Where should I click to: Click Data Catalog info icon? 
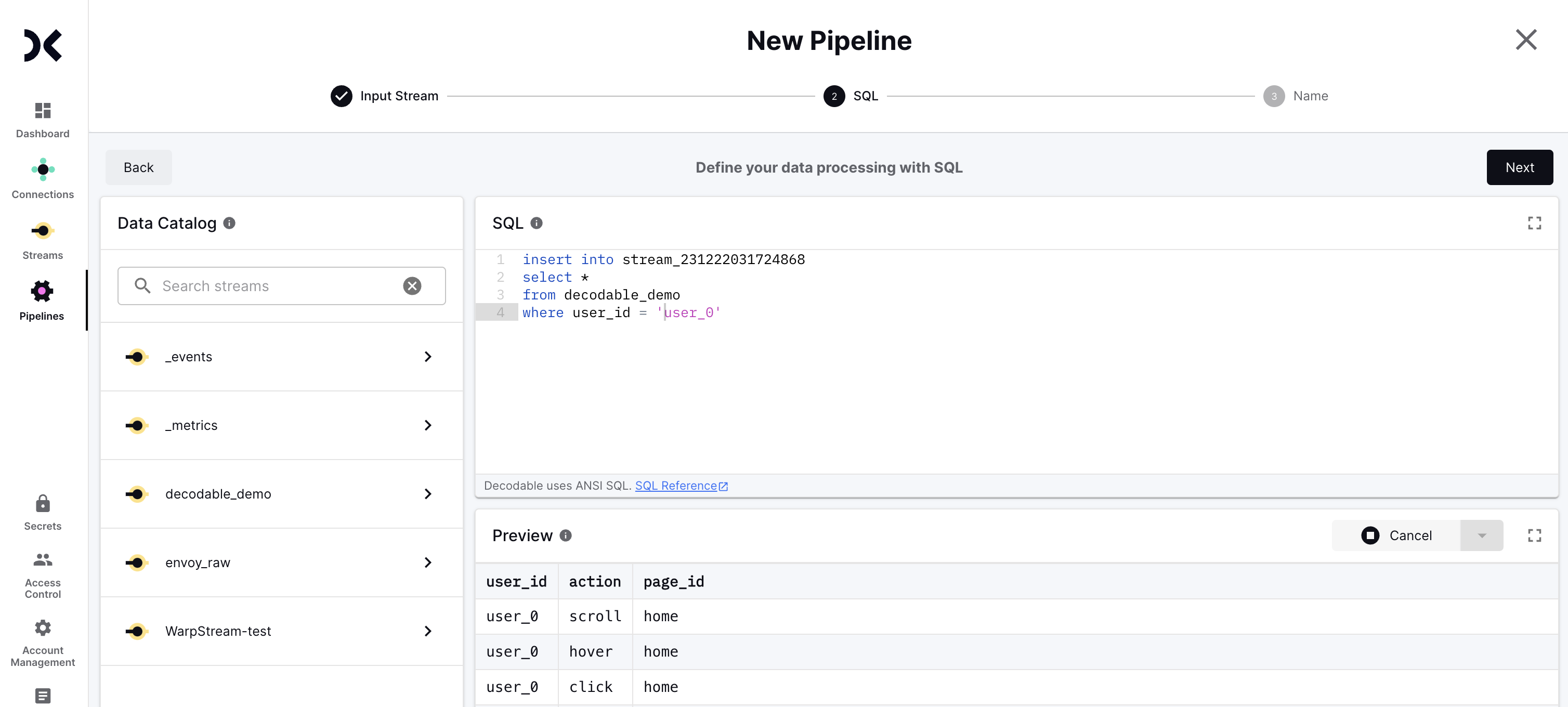229,224
